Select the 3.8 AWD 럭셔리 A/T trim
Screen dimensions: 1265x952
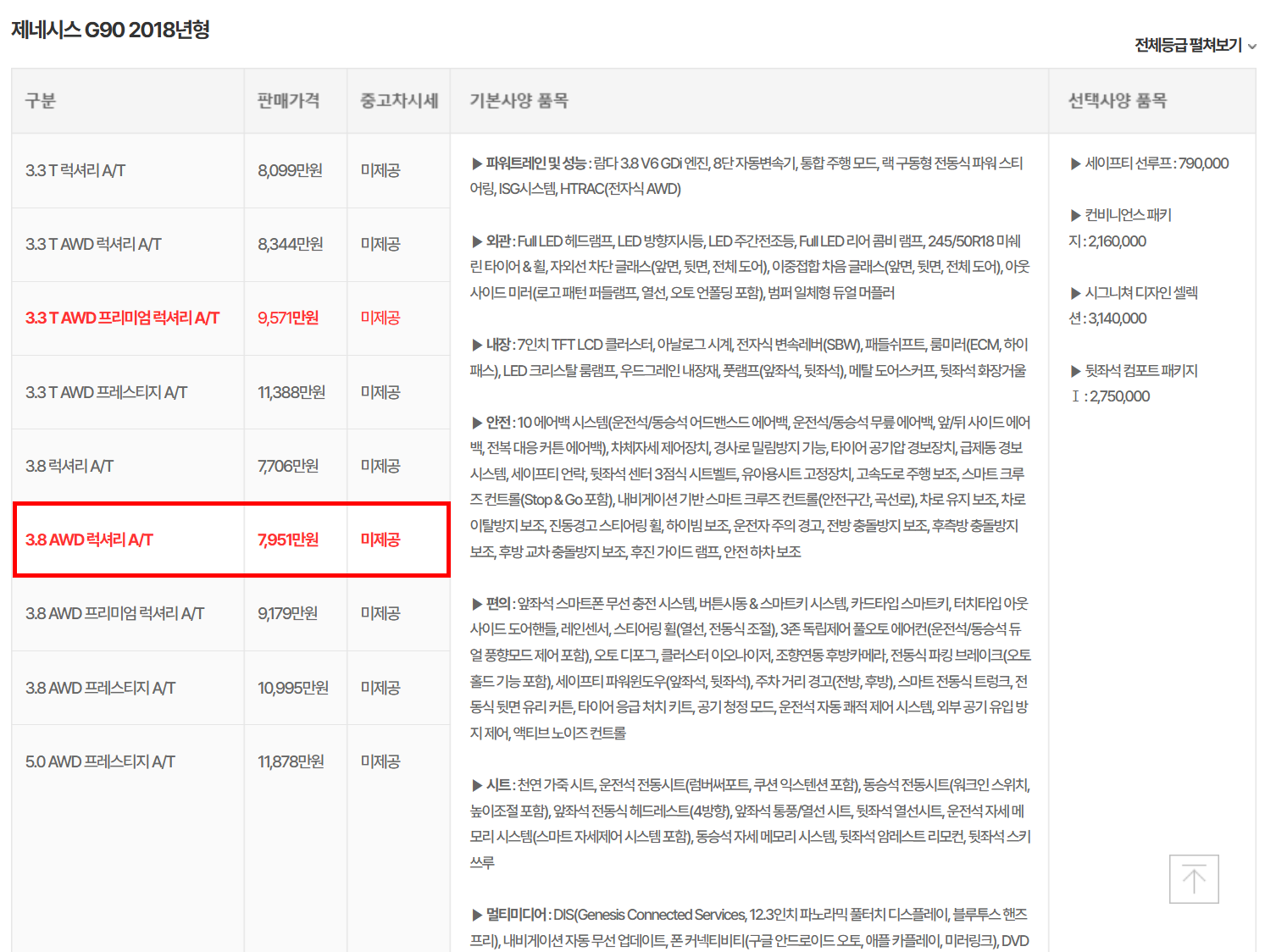coord(89,540)
